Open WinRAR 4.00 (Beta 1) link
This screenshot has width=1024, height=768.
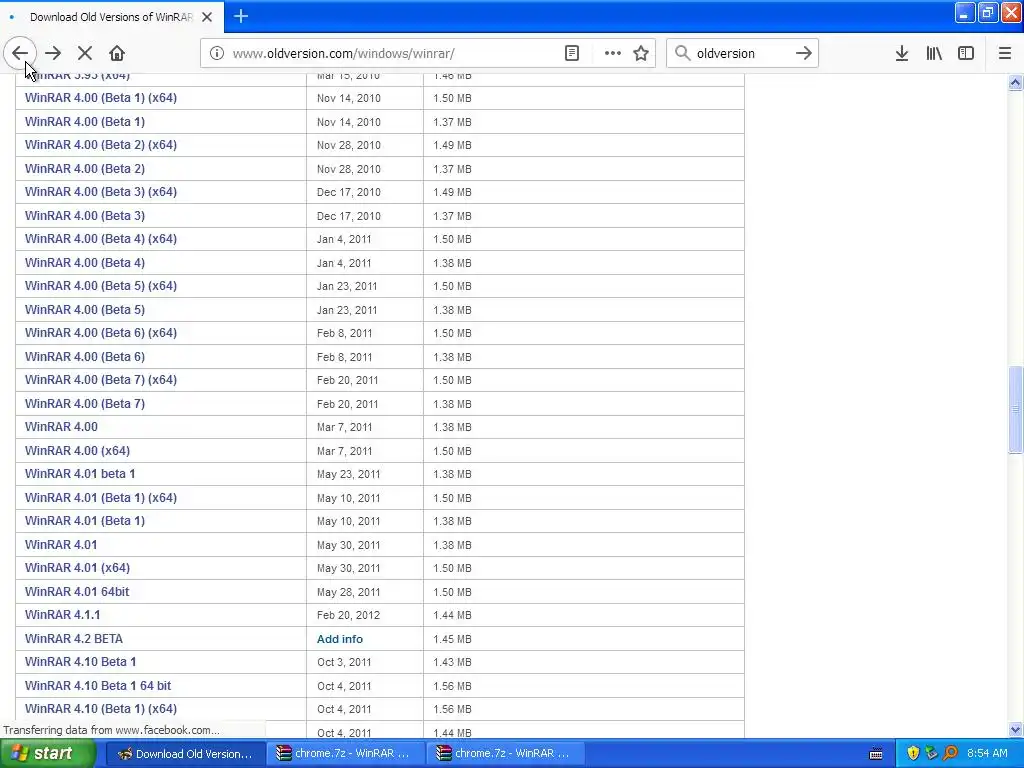click(x=85, y=121)
